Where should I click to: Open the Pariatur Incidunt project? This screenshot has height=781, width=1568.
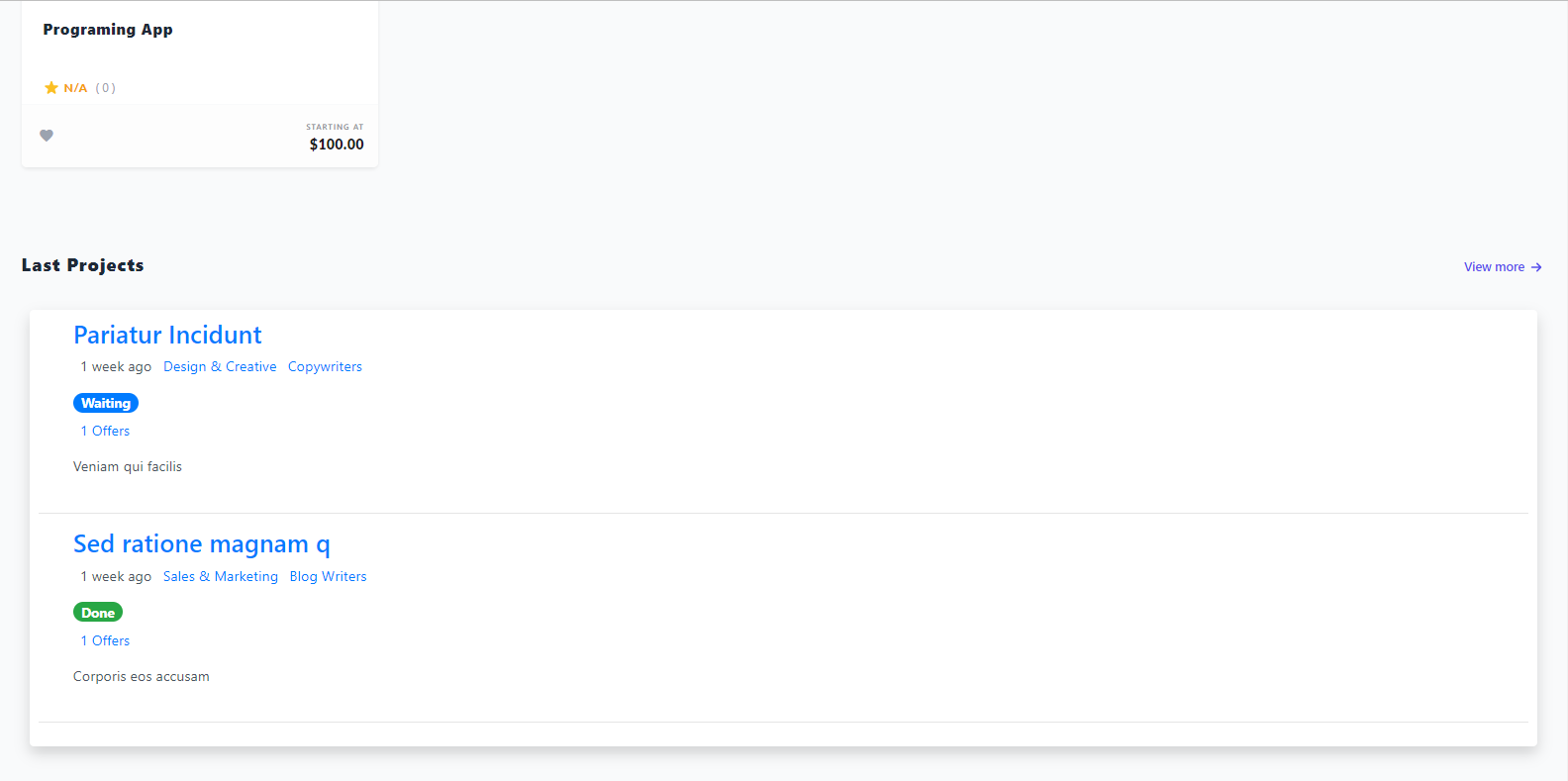point(167,335)
